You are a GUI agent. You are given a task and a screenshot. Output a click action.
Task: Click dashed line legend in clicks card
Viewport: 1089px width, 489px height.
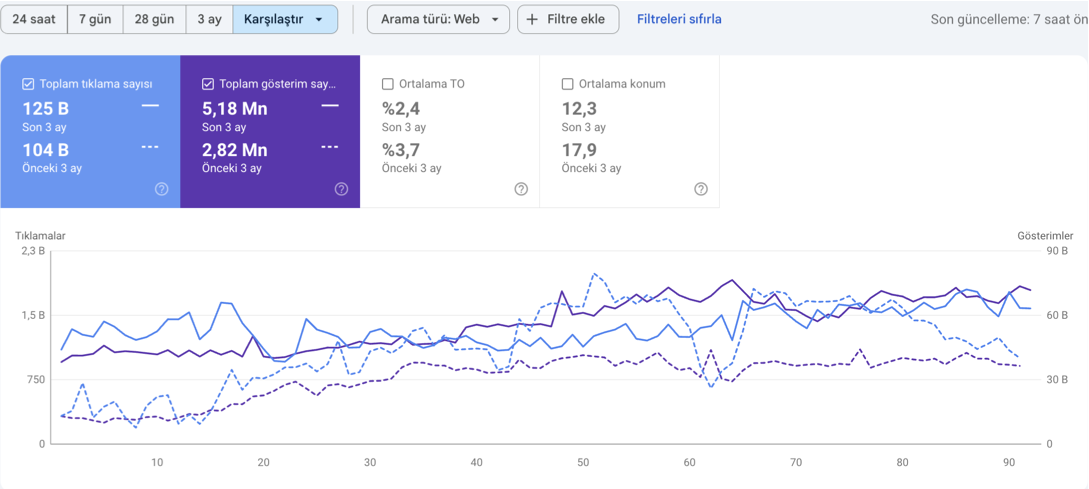[150, 147]
